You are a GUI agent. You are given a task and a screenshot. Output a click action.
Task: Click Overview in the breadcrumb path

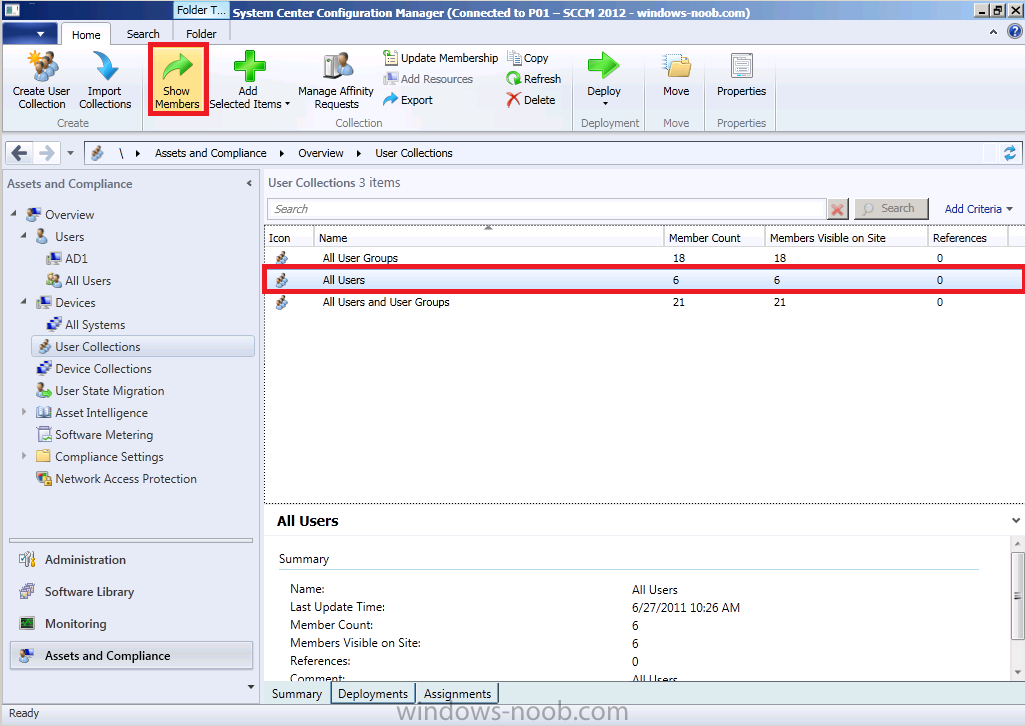[x=320, y=153]
